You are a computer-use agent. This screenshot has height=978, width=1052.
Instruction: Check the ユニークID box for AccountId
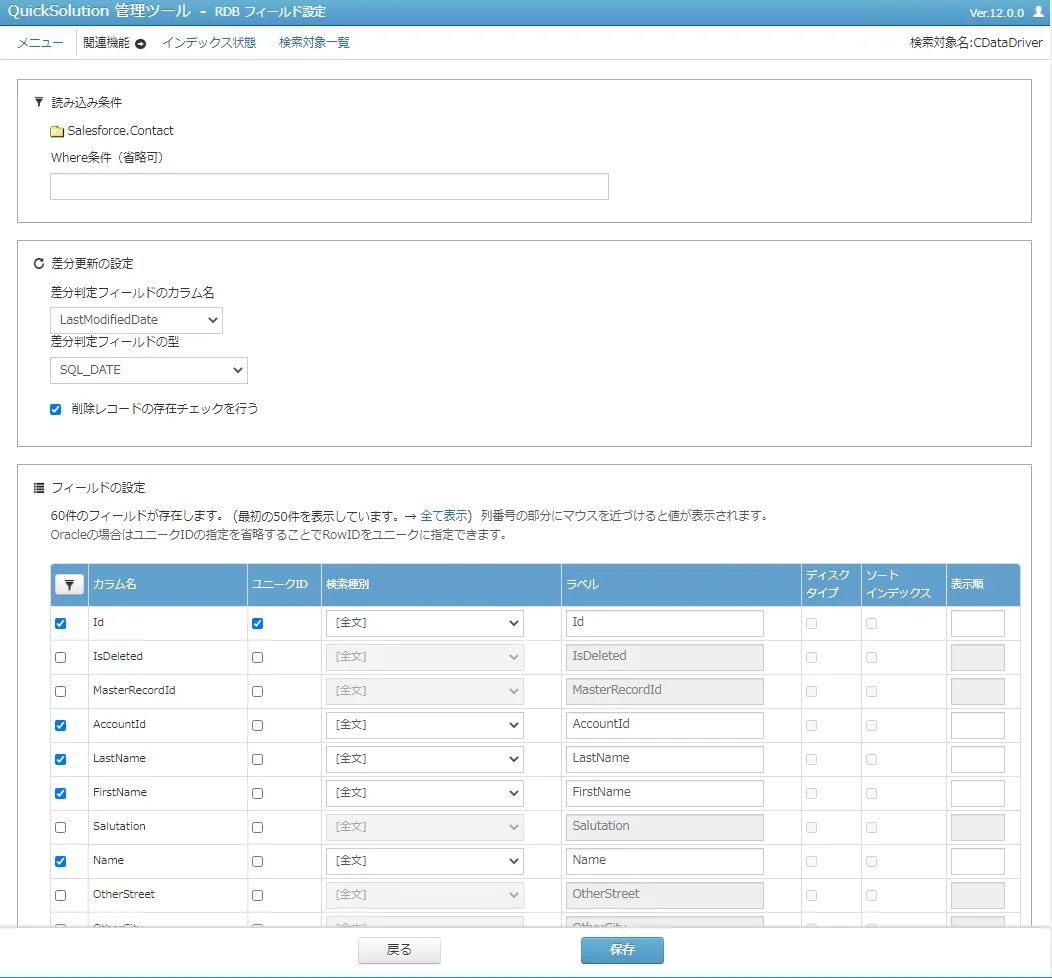point(258,725)
